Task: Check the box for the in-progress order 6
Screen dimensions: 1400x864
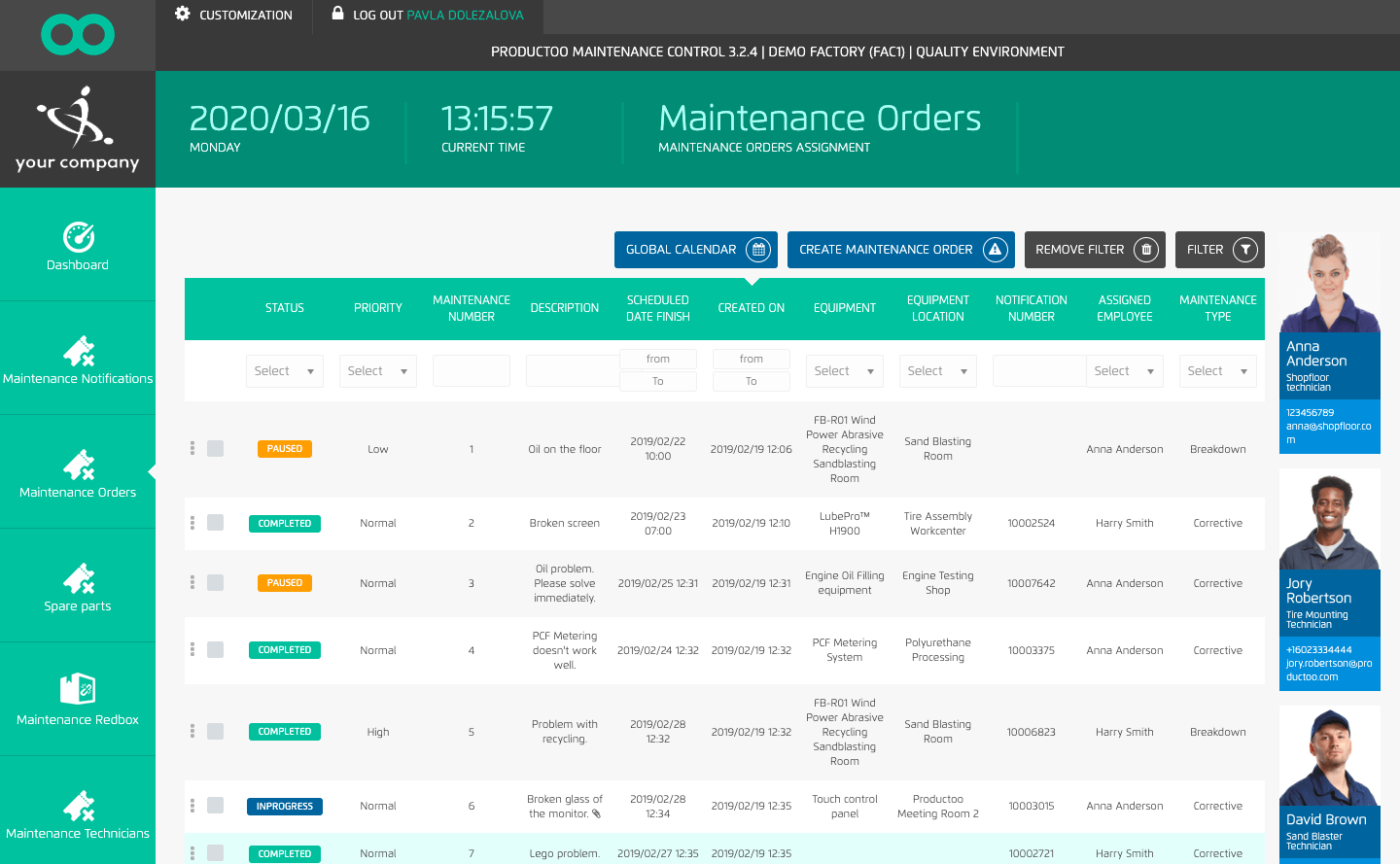Action: [216, 806]
